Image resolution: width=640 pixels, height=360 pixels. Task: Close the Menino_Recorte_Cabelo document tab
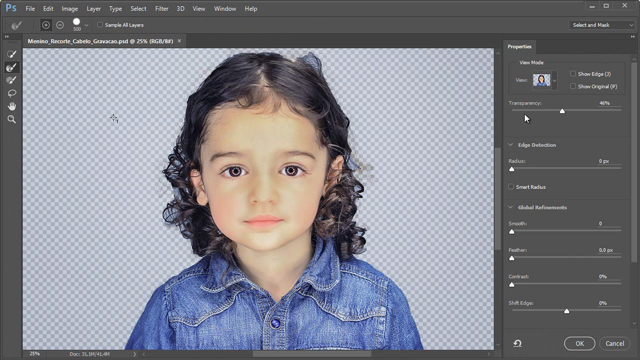(179, 41)
